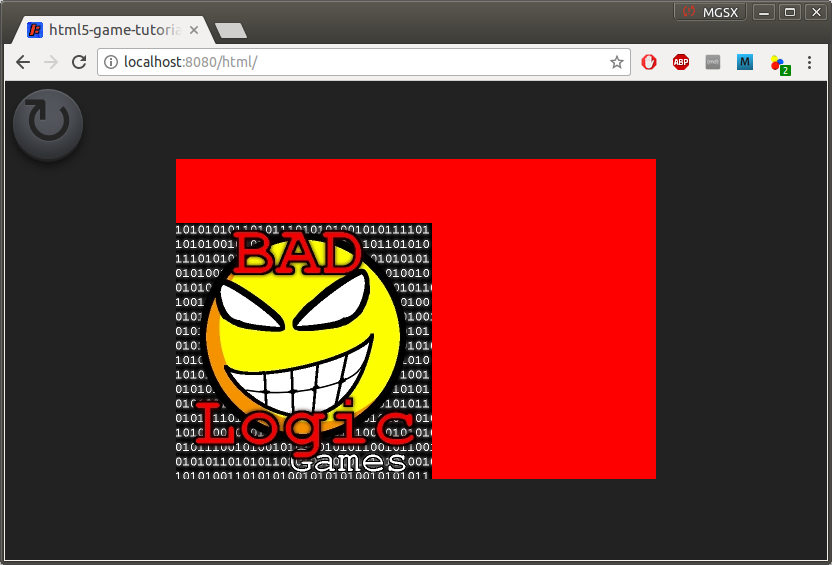Minimize the browser window

[764, 12]
